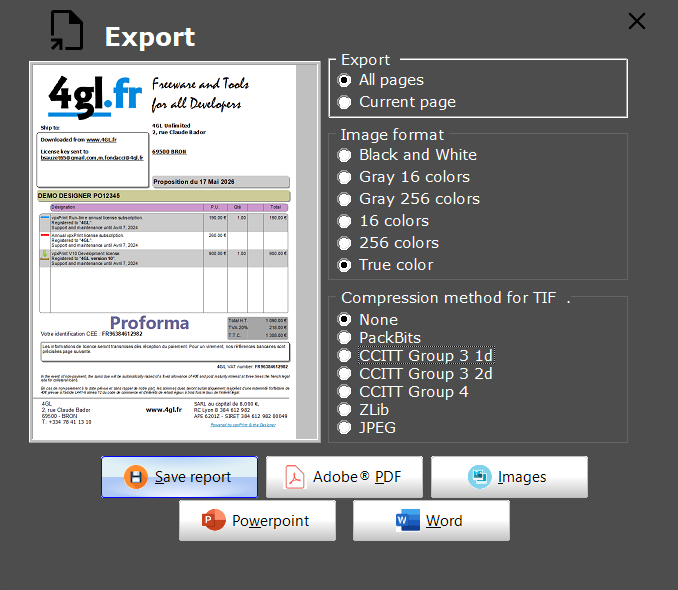
Task: Export report to Word
Action: [431, 521]
